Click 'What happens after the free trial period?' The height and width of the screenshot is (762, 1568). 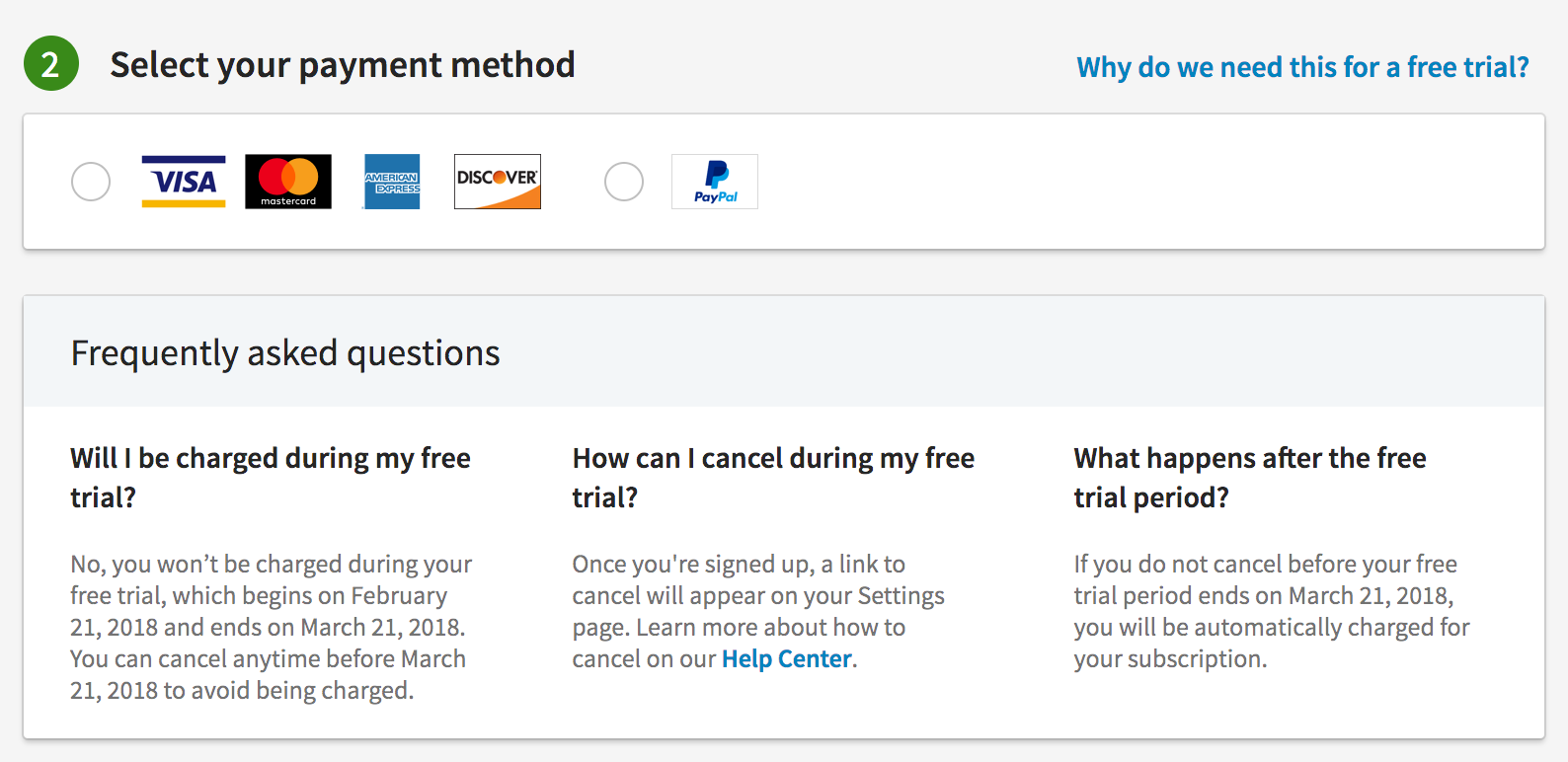click(1250, 478)
